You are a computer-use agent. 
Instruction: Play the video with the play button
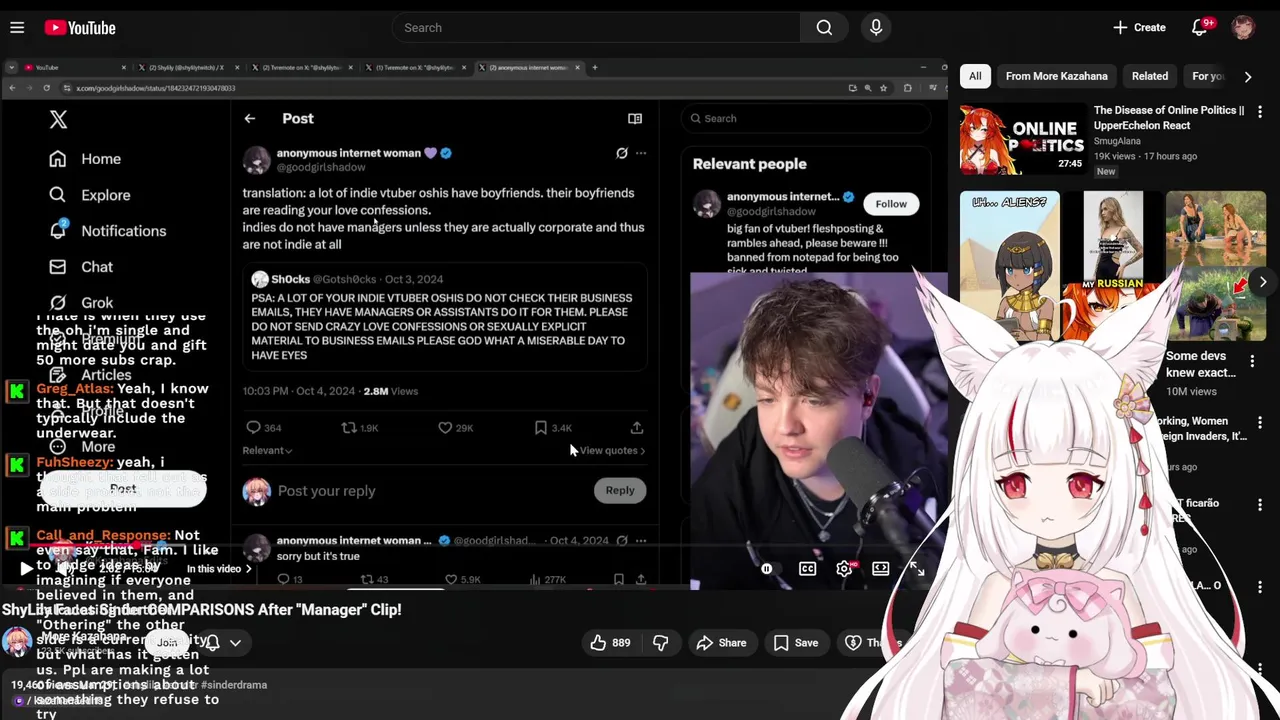tap(26, 569)
